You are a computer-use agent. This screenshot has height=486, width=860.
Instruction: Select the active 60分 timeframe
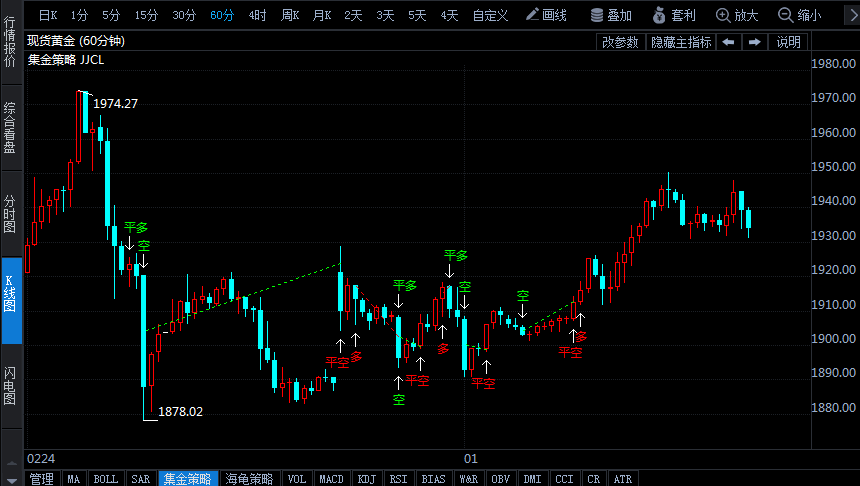tap(222, 15)
